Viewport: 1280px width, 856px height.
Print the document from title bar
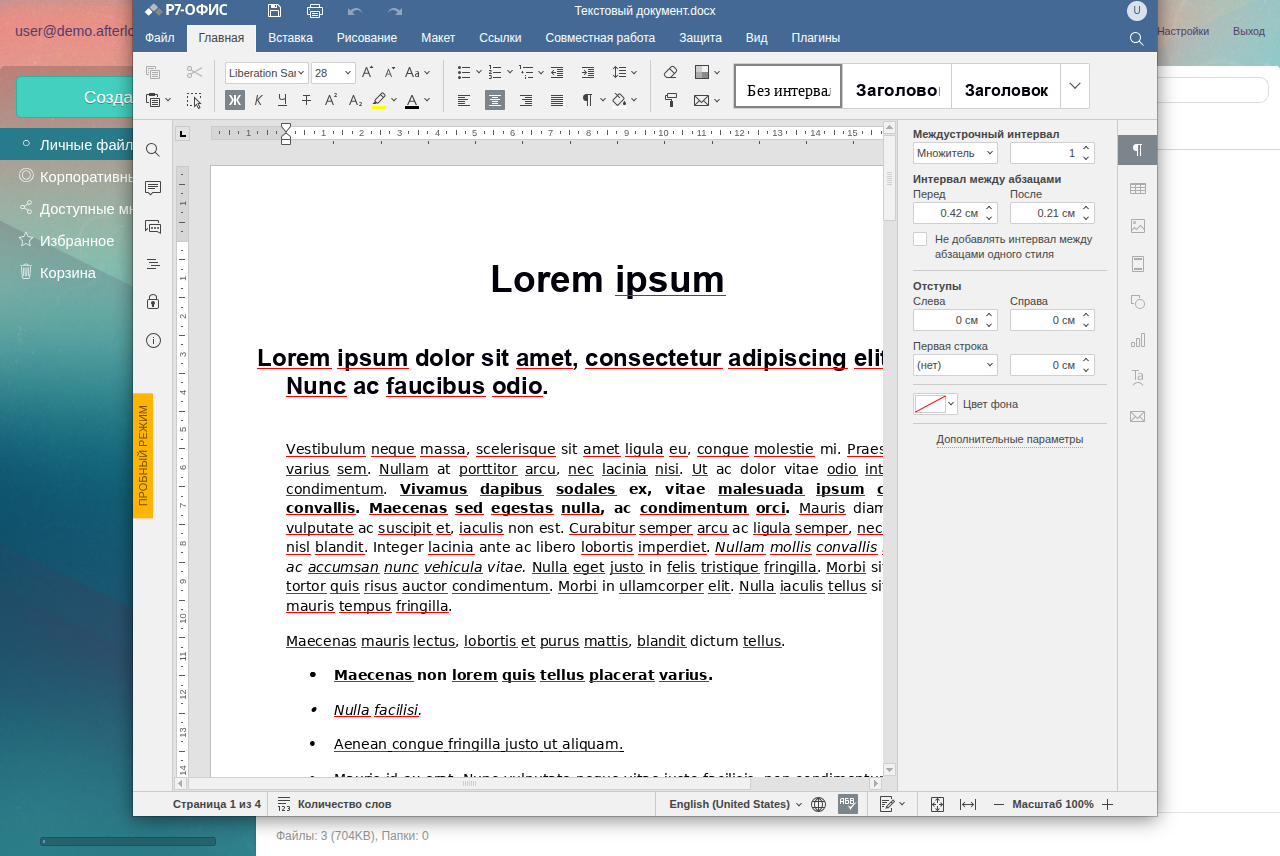(x=315, y=11)
